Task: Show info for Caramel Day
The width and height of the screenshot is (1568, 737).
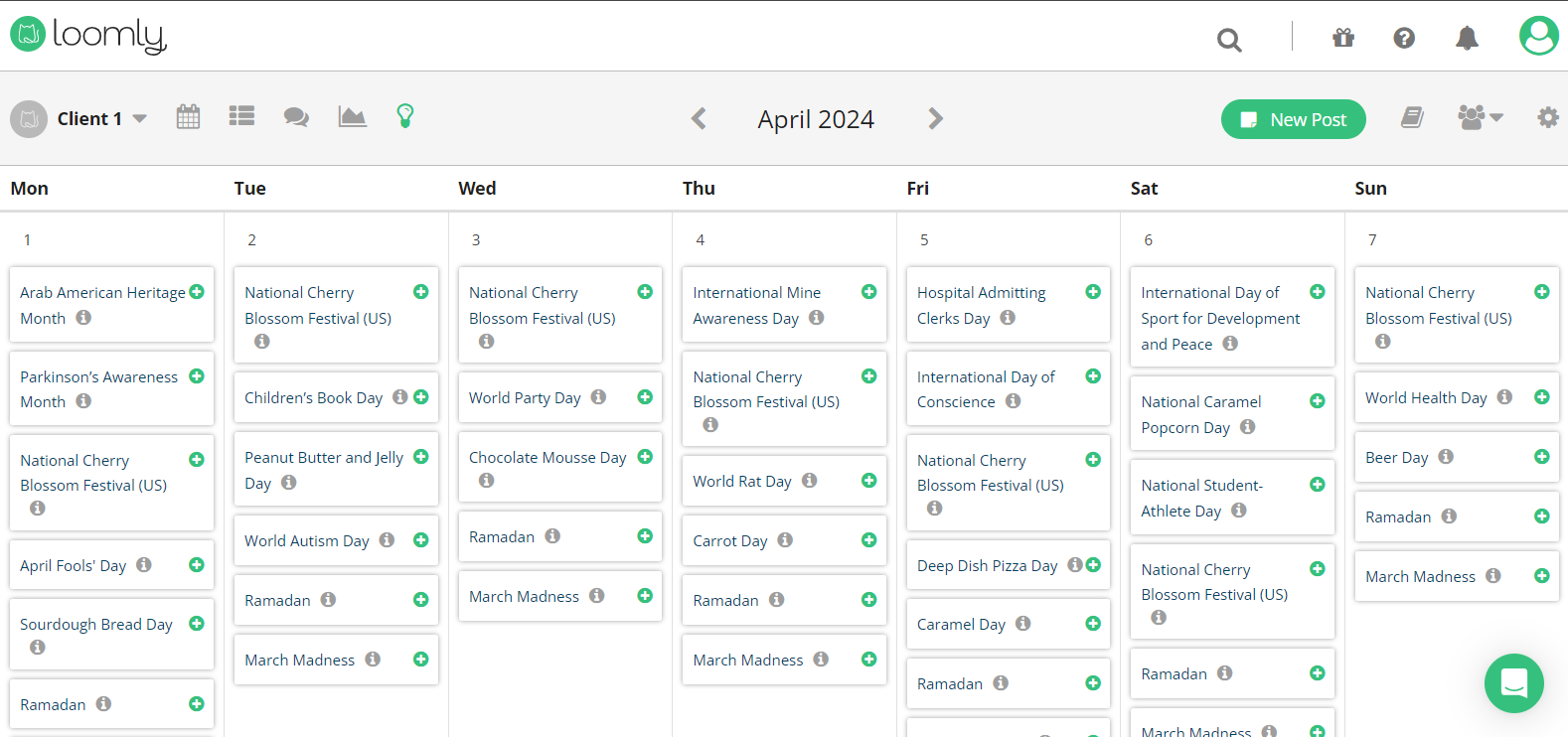Action: (1023, 624)
